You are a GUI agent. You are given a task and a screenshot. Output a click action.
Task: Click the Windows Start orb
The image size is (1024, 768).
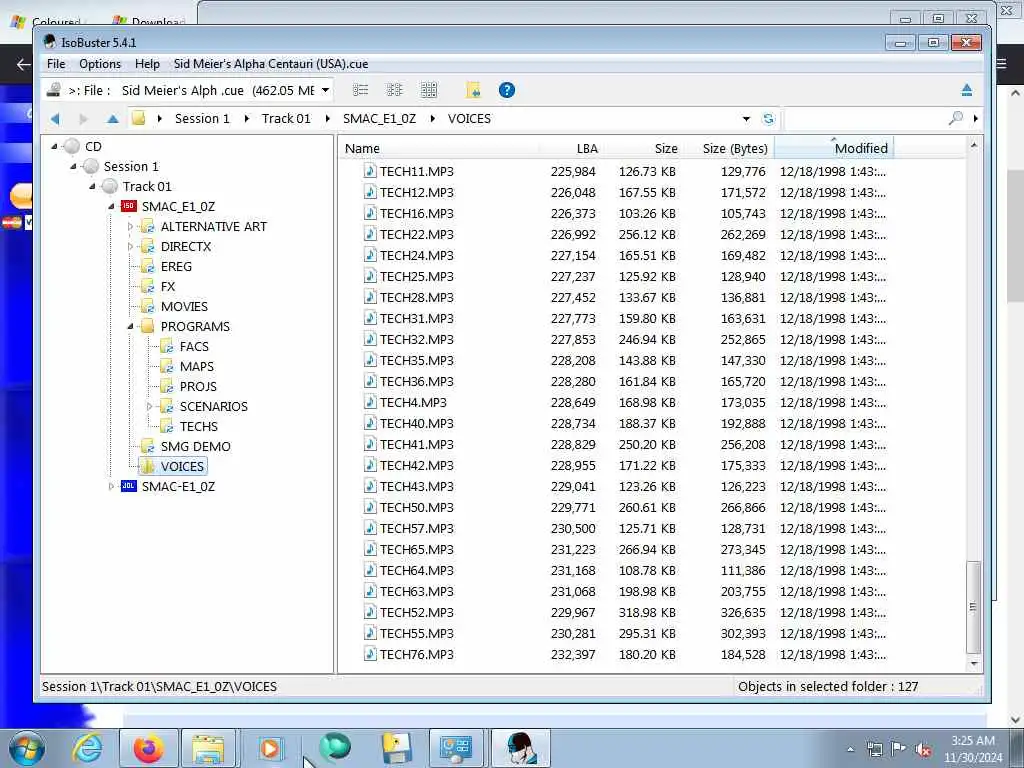pyautogui.click(x=27, y=748)
